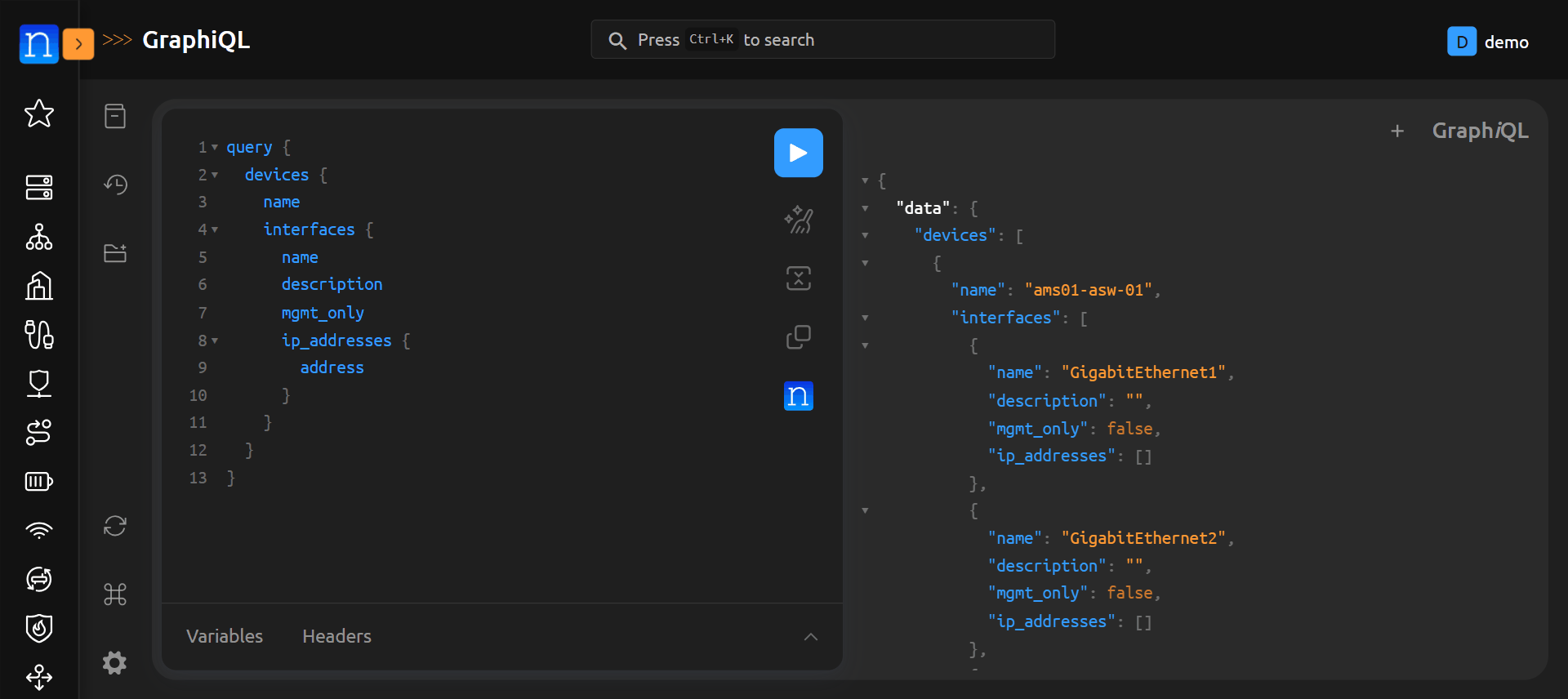This screenshot has width=1568, height=699.
Task: Collapse the devices block on line 2
Action: tap(215, 176)
